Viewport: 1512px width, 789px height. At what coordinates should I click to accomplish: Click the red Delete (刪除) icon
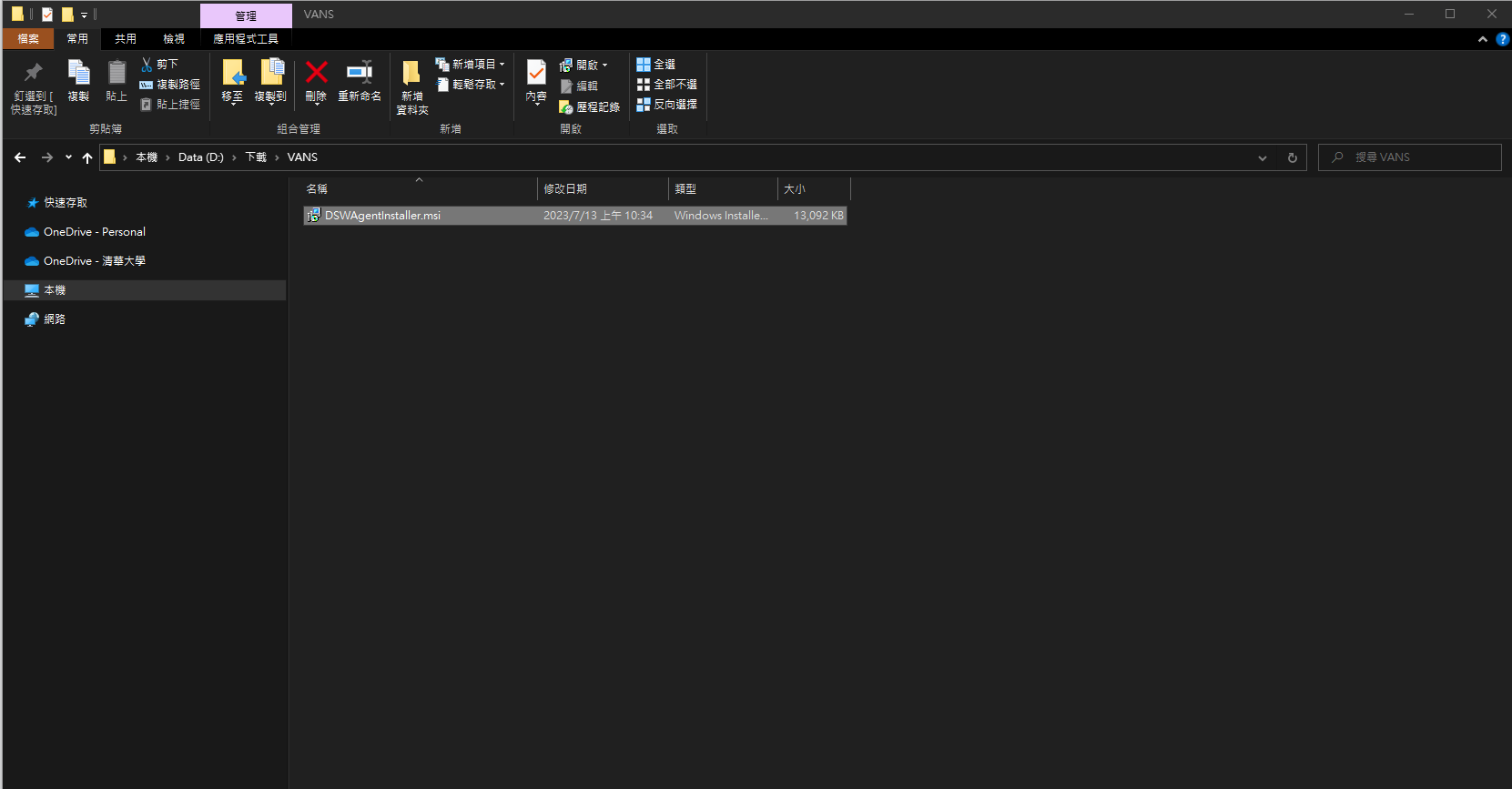[316, 75]
